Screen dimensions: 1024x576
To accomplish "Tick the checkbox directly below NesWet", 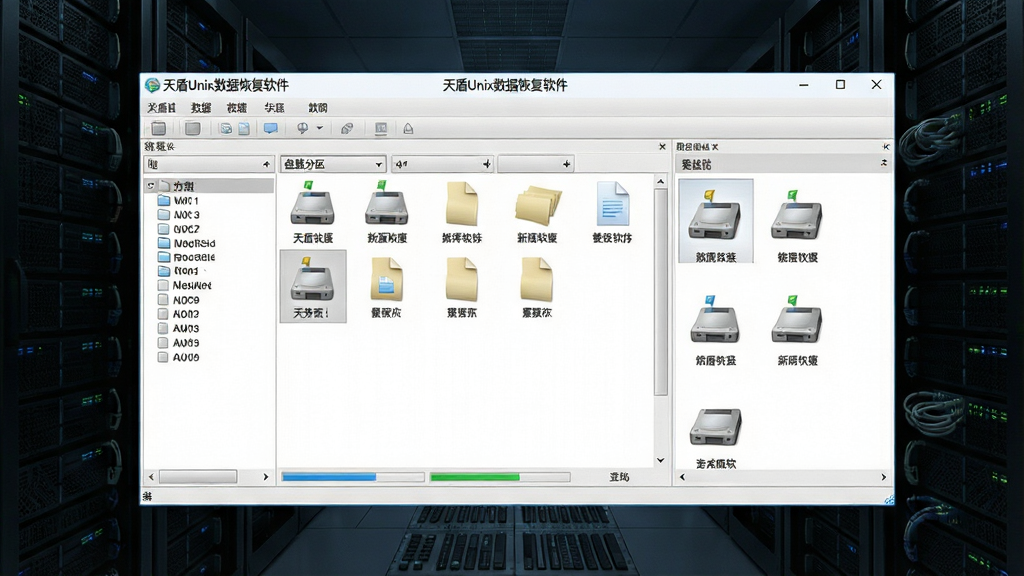I will click(x=163, y=300).
